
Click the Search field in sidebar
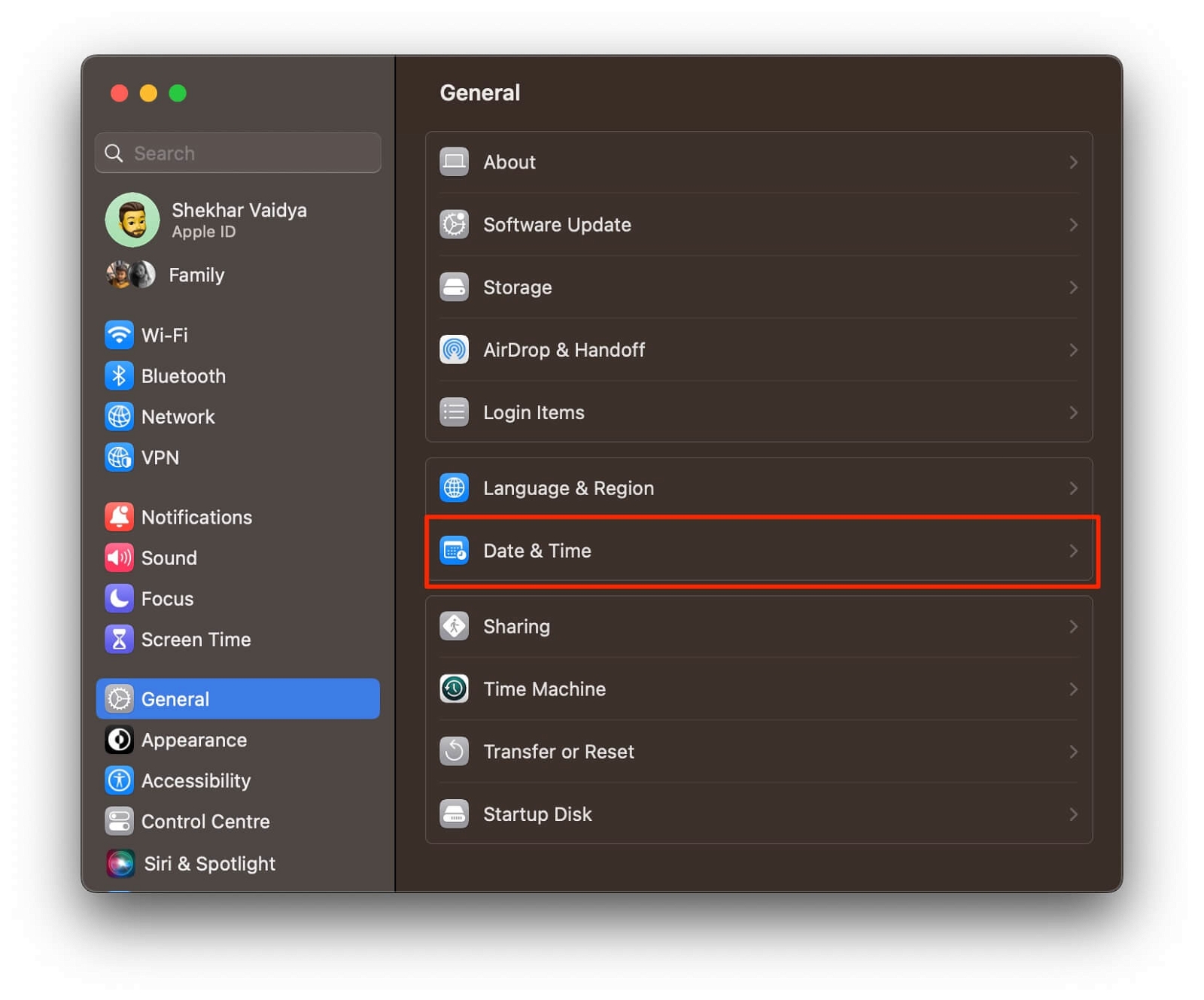pyautogui.click(x=248, y=153)
